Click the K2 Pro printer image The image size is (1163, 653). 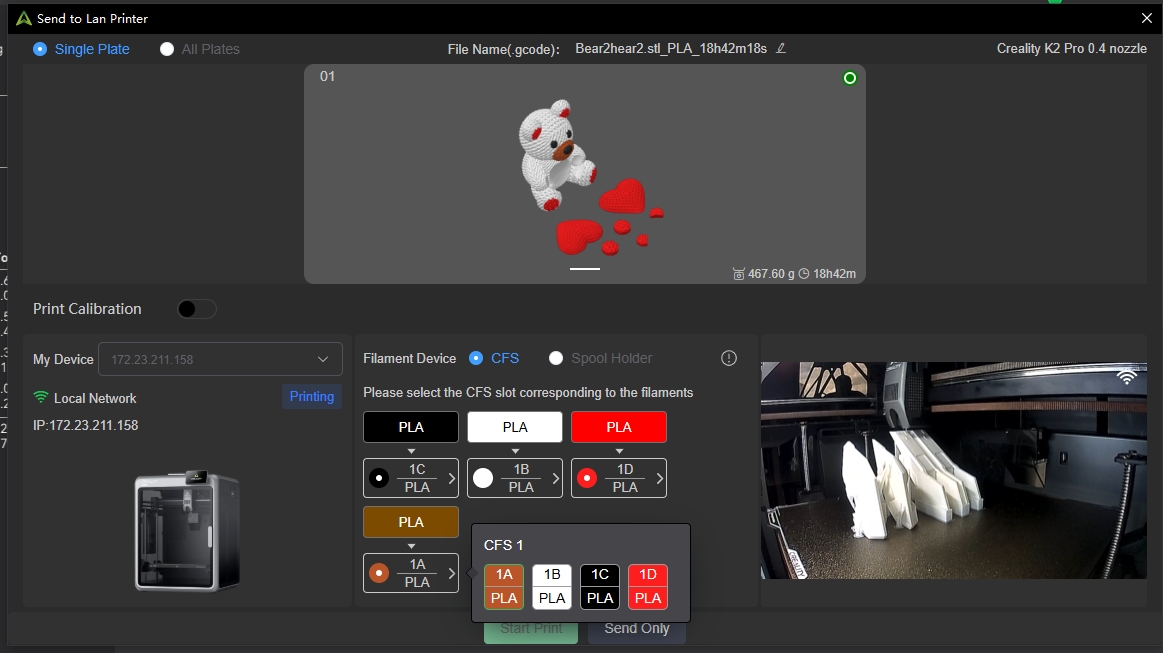(x=187, y=530)
